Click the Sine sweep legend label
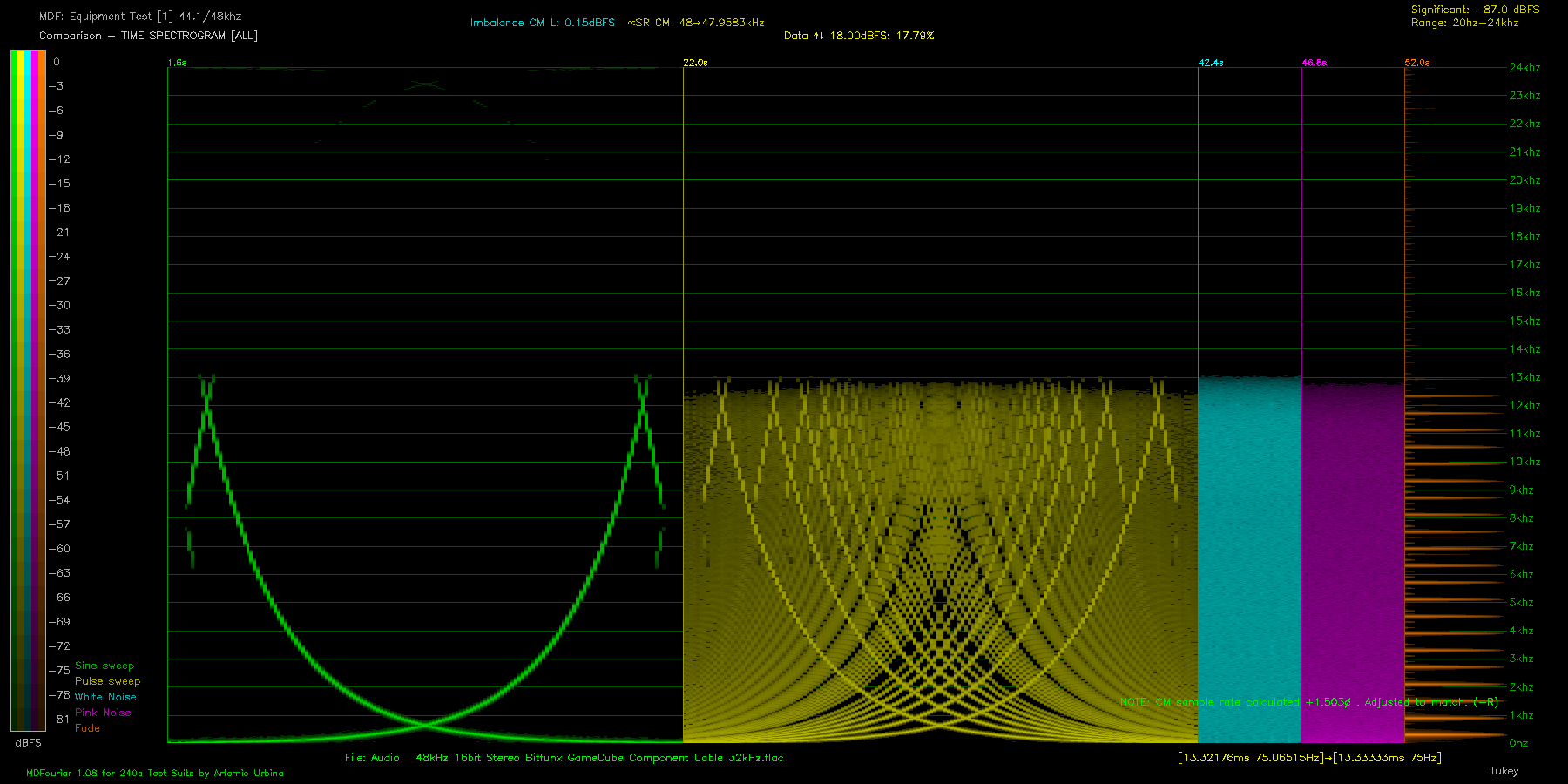The height and width of the screenshot is (784, 1568). tap(105, 666)
